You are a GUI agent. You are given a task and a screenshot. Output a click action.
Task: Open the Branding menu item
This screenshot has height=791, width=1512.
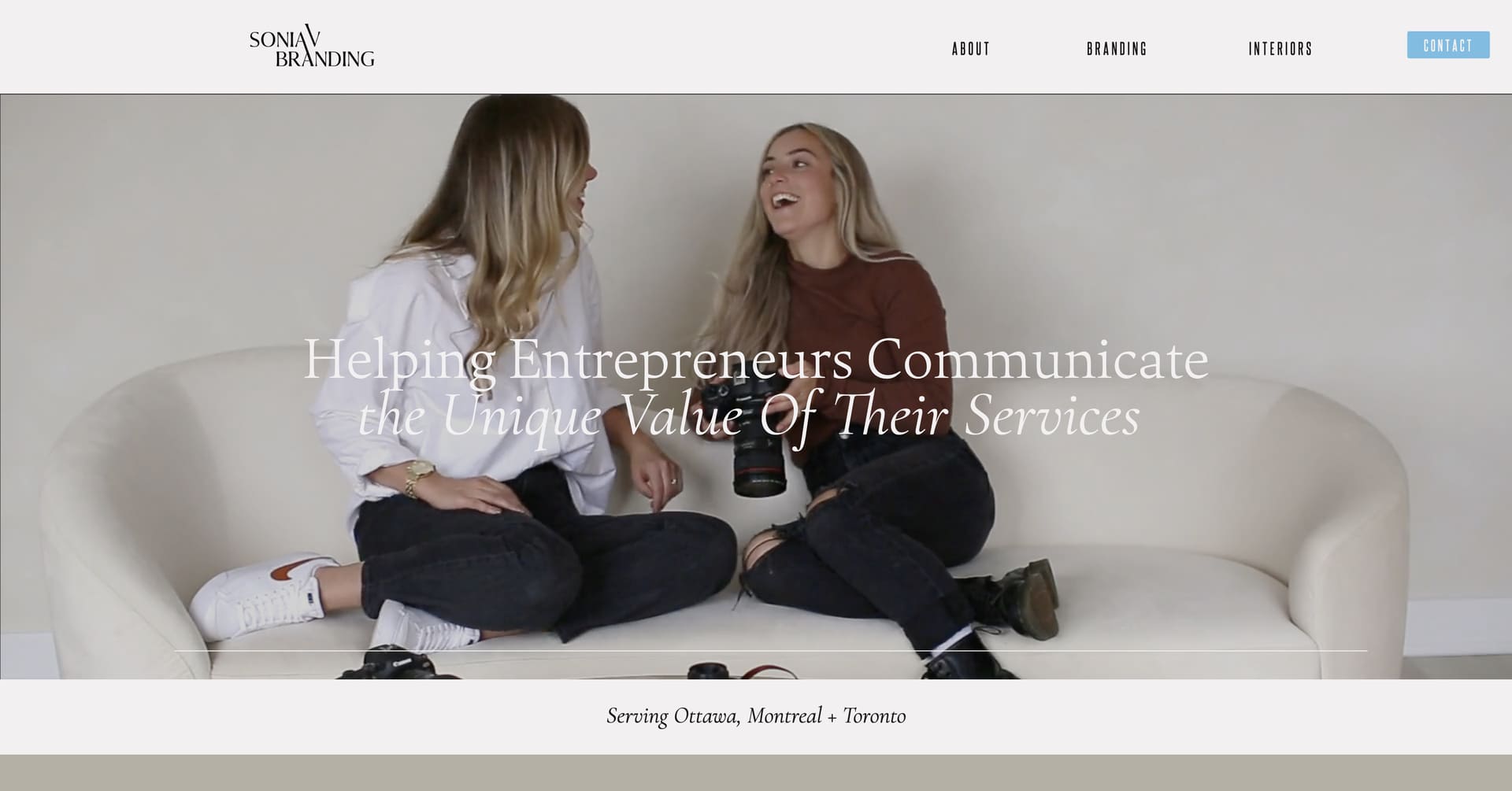(x=1117, y=49)
